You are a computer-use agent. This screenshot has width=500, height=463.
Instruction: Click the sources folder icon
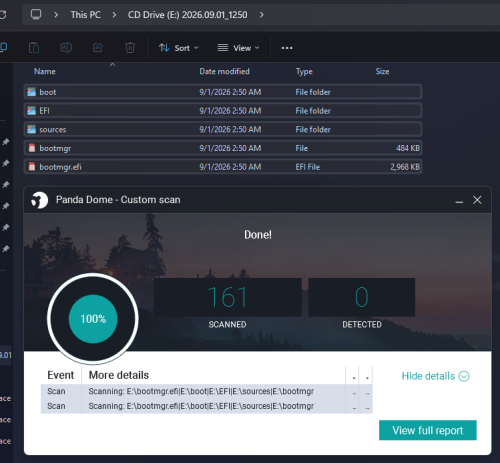31,129
